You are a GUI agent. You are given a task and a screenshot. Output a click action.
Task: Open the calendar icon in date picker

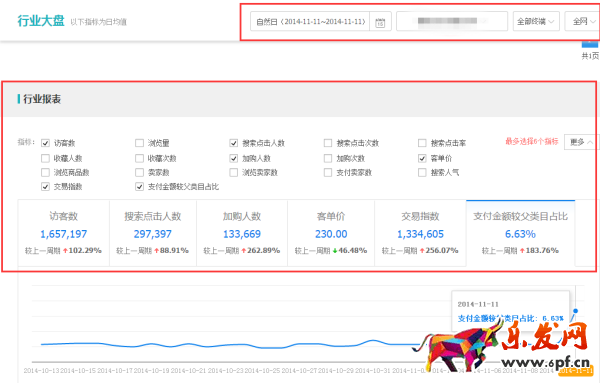pos(380,22)
